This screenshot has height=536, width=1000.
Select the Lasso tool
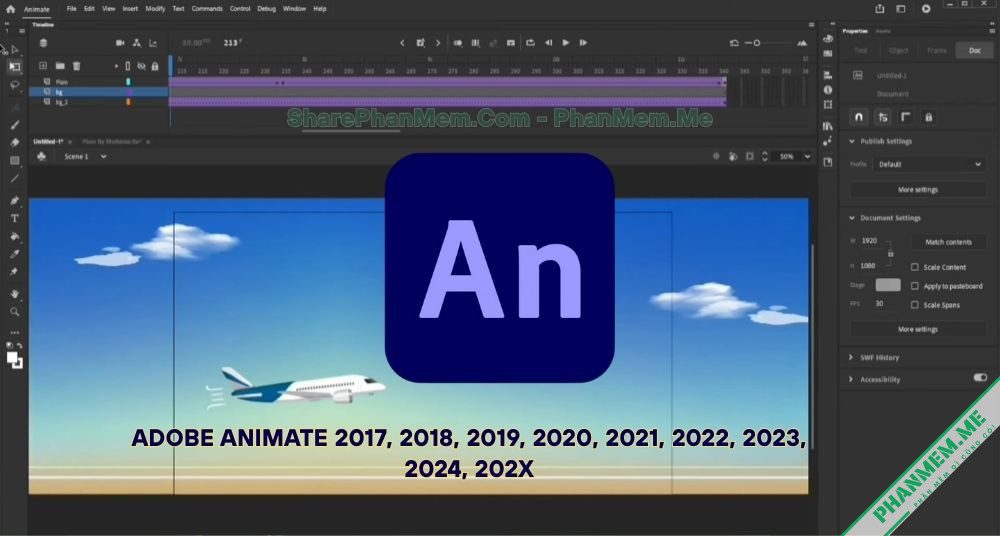(15, 85)
